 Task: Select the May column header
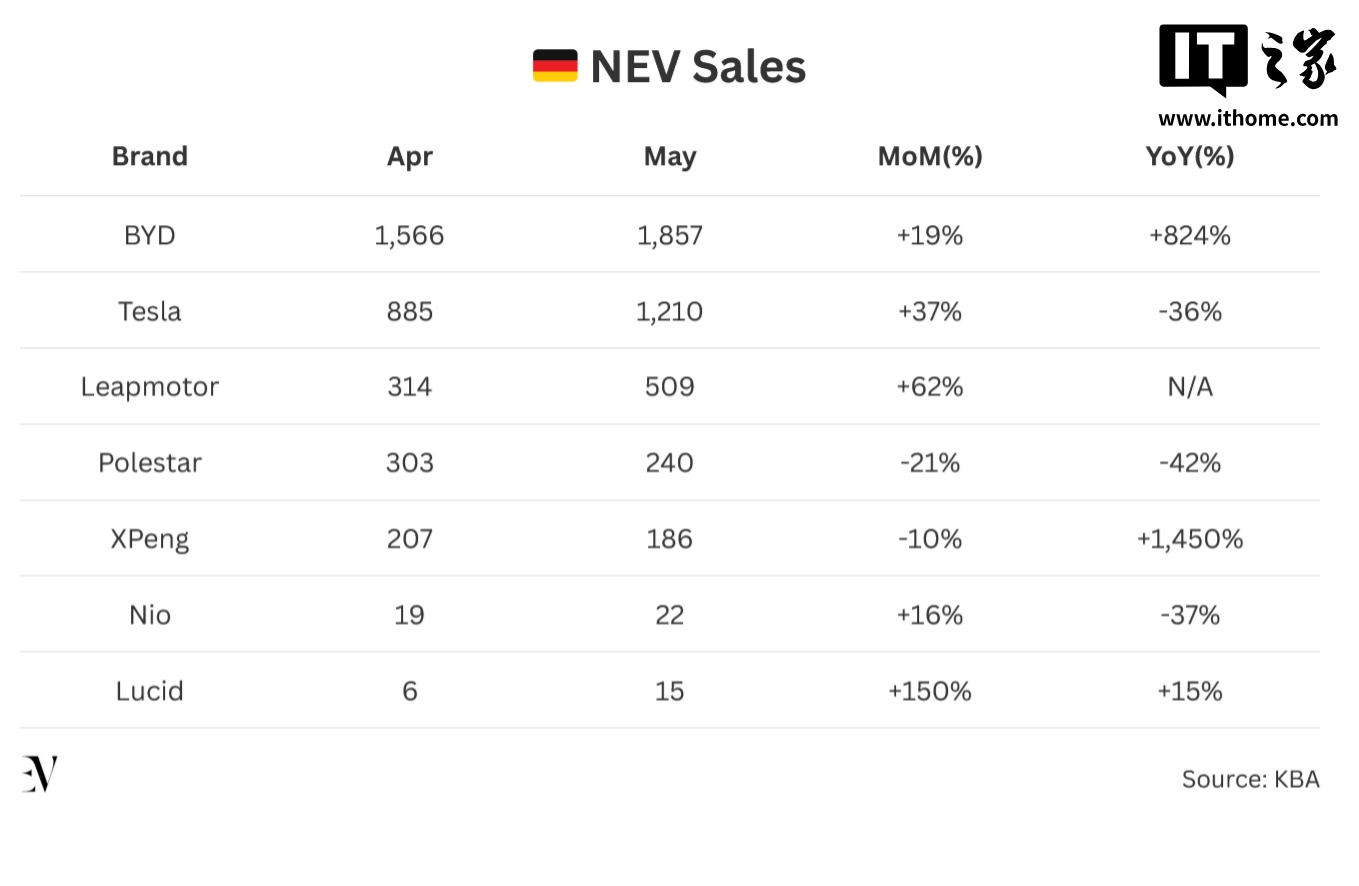coord(669,156)
